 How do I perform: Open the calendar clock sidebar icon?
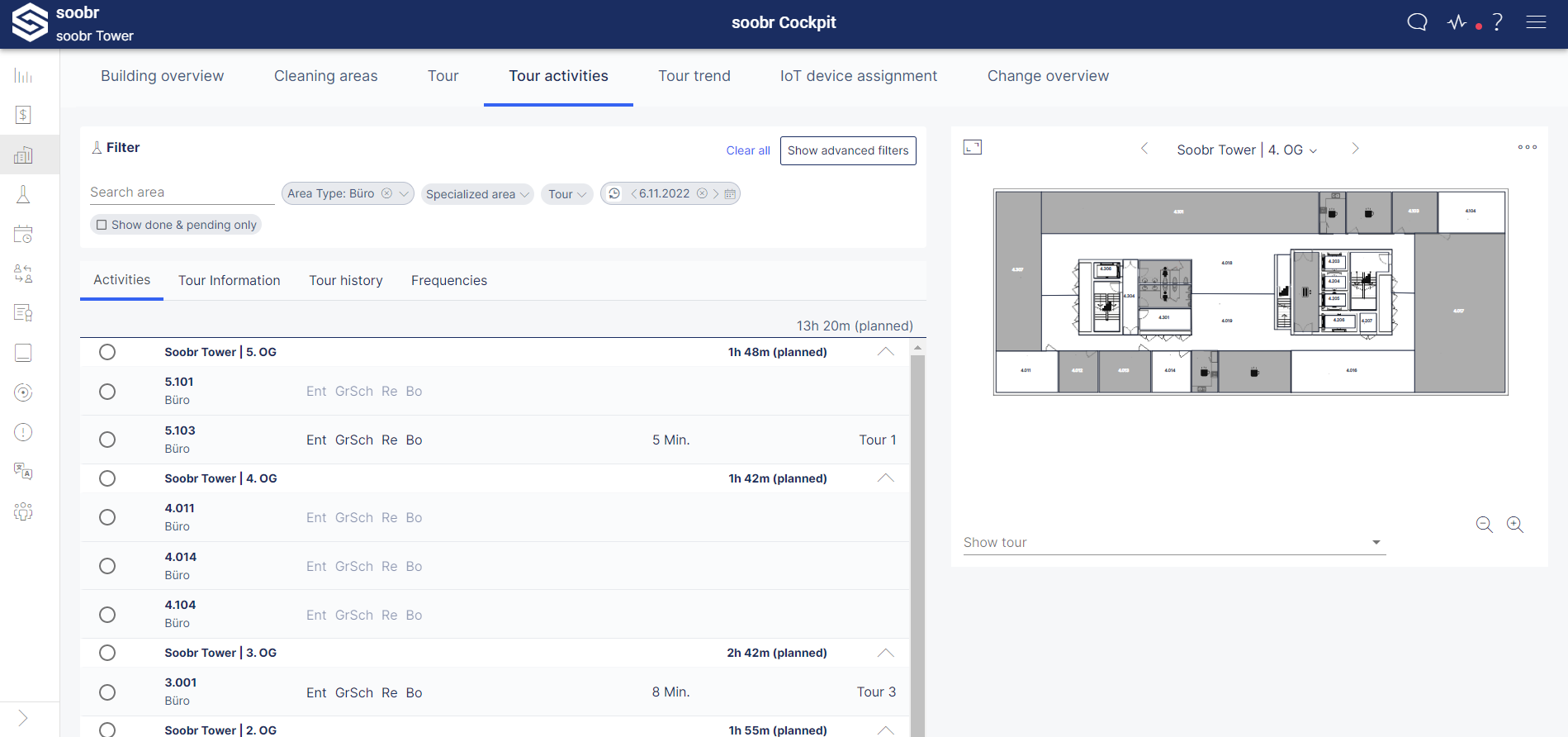click(23, 234)
